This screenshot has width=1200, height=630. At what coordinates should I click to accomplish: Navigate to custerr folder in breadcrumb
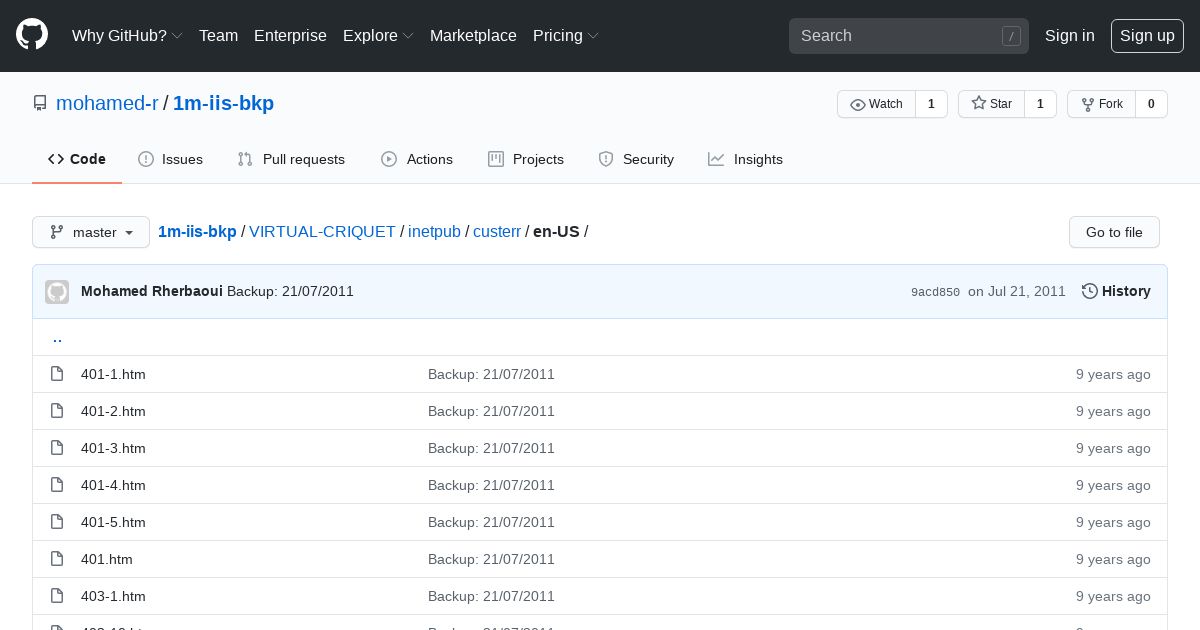pos(497,231)
